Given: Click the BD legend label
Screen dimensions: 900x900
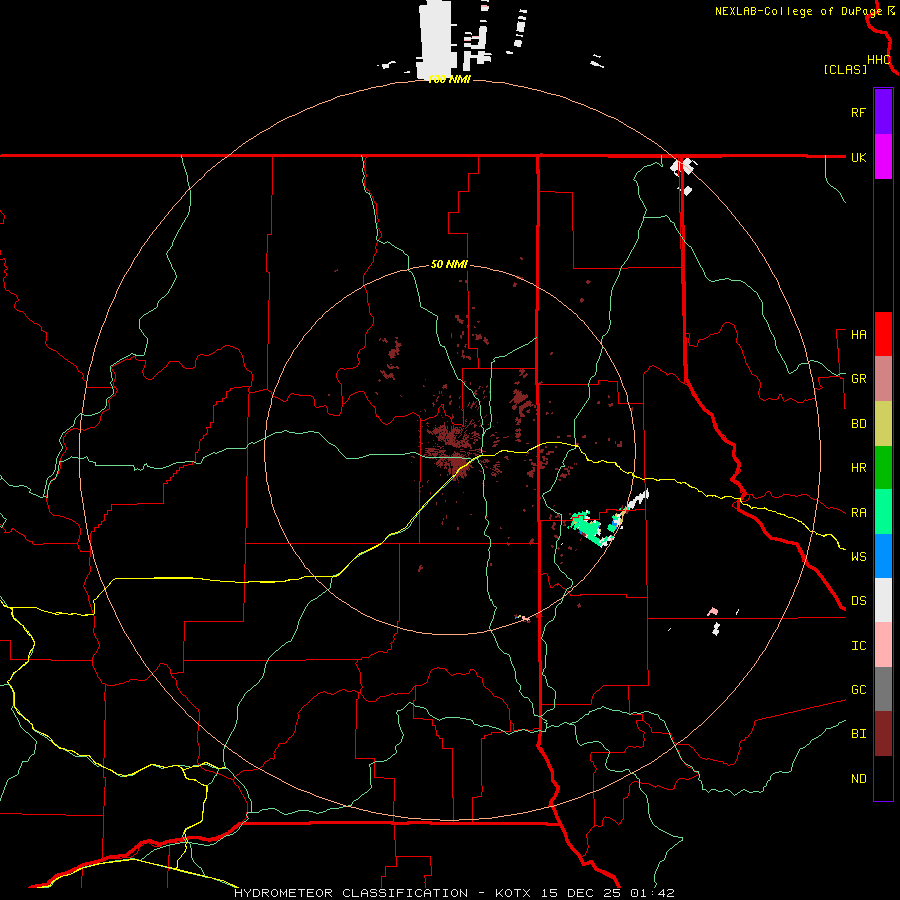Looking at the screenshot, I should 858,424.
